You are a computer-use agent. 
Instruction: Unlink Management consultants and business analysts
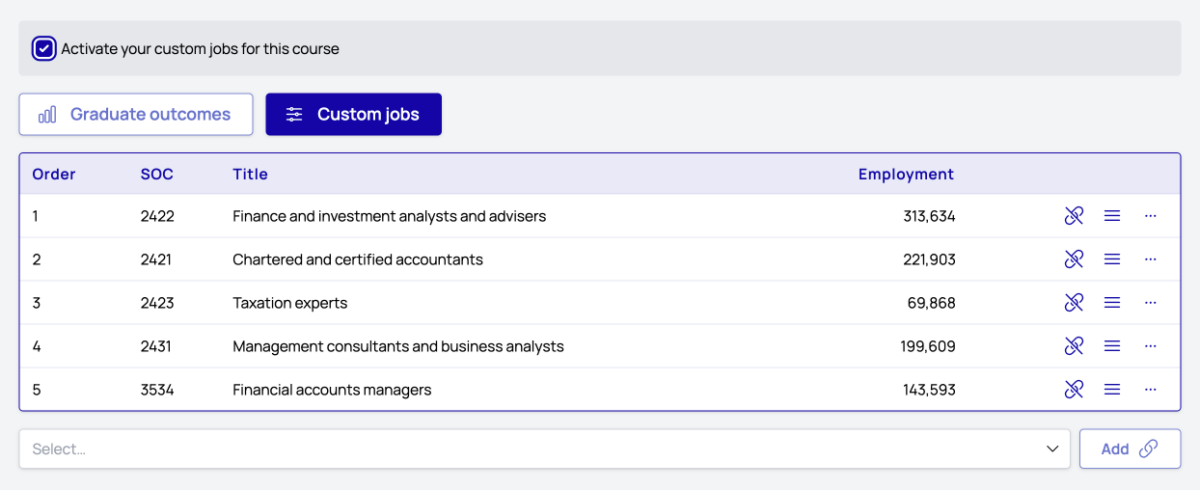click(x=1074, y=346)
